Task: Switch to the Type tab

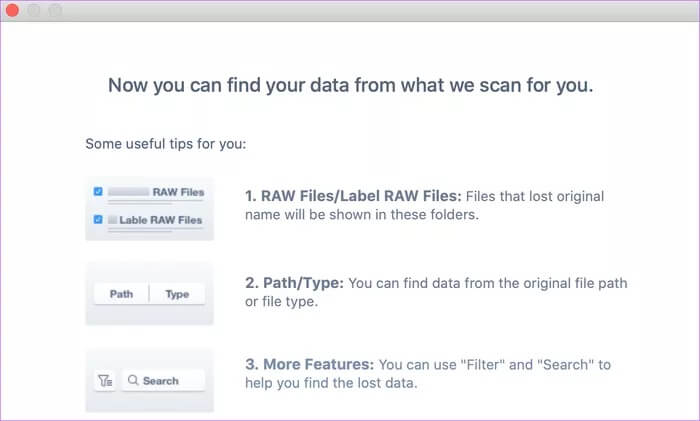Action: click(x=177, y=294)
